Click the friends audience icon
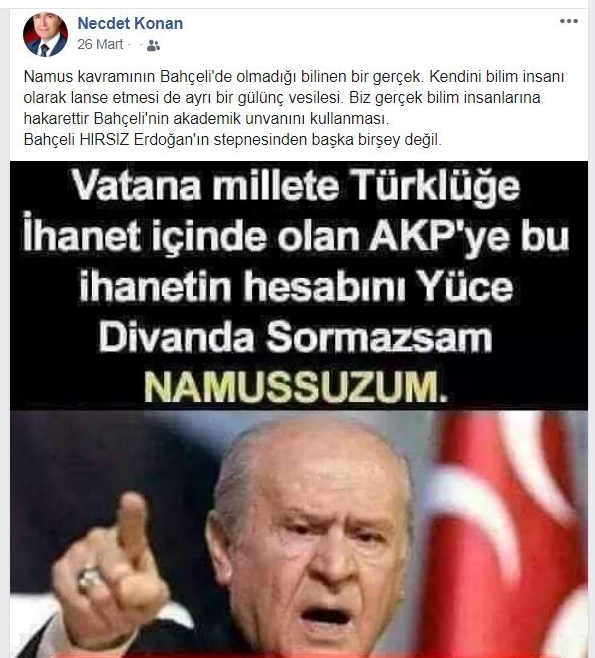 [153, 45]
